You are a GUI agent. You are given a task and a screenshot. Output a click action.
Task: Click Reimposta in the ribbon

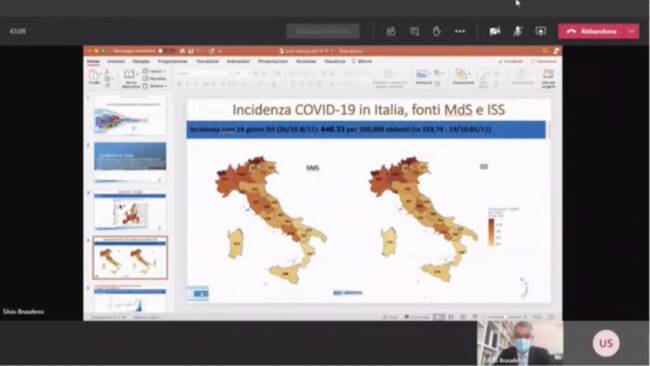[155, 78]
